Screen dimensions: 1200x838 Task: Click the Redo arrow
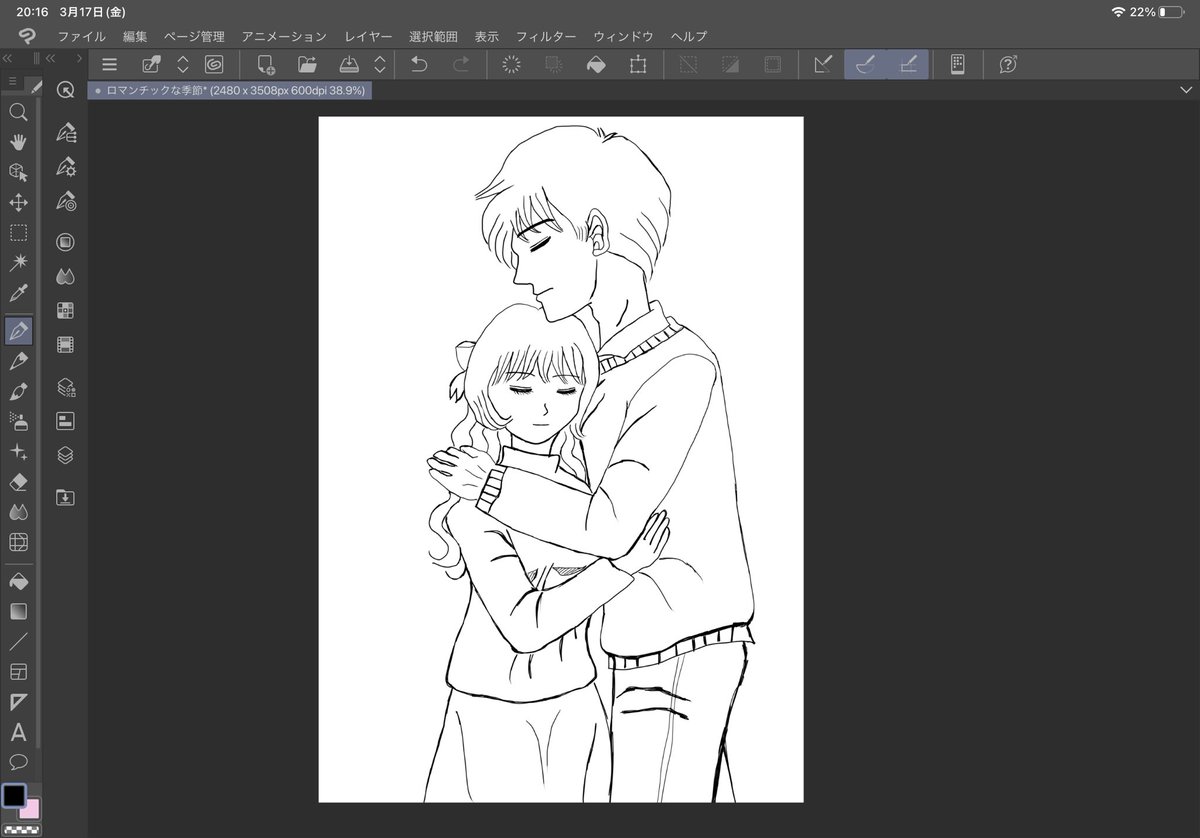click(461, 64)
